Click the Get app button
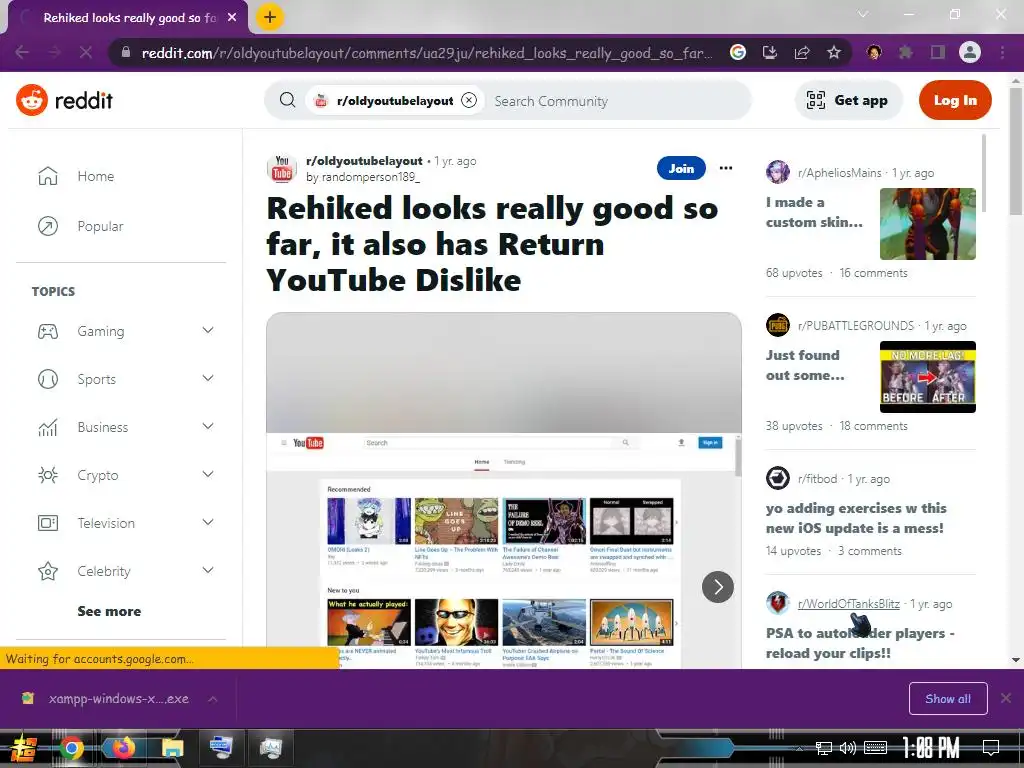Screen dimensions: 1024x768 click(848, 100)
